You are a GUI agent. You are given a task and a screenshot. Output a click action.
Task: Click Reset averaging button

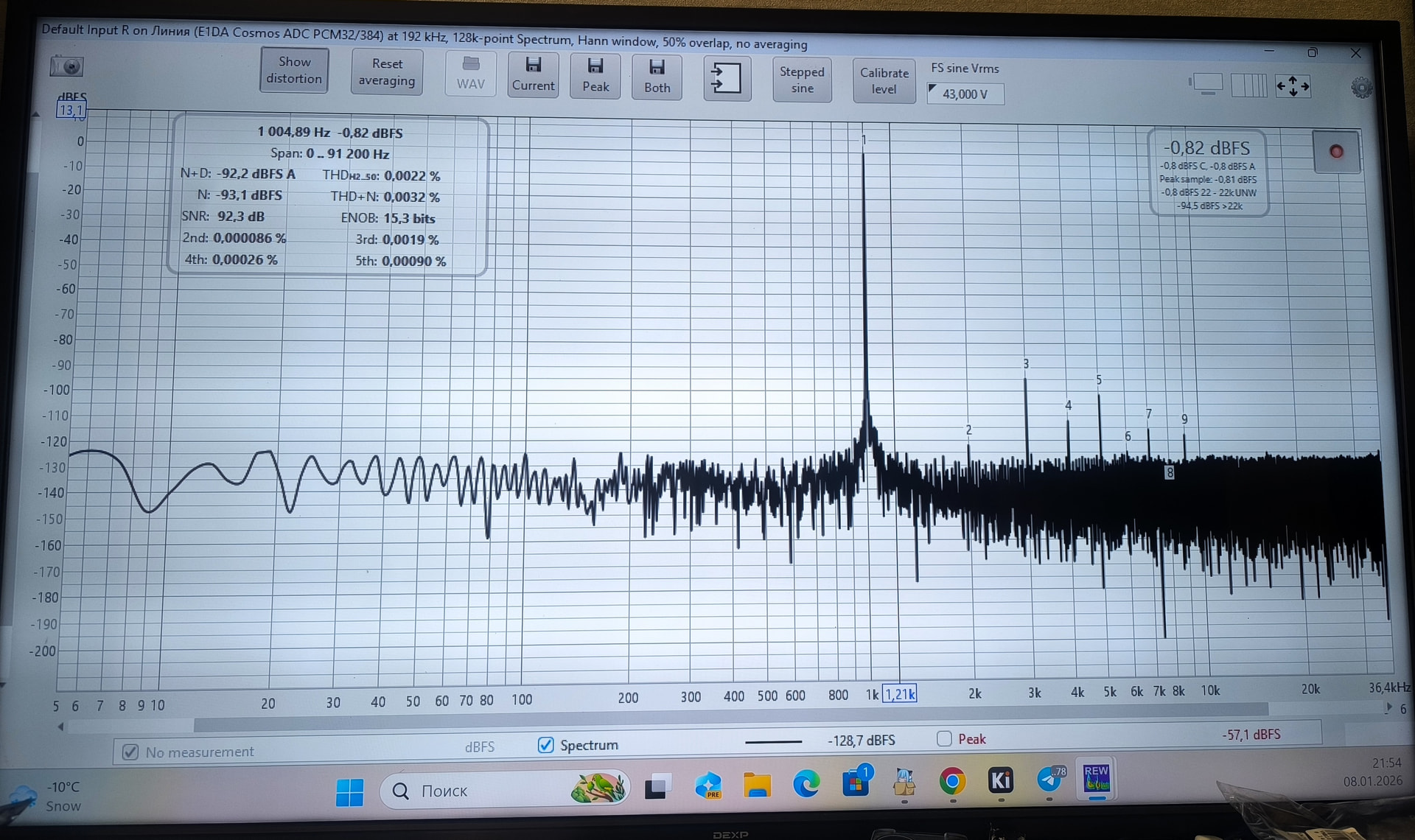[x=387, y=72]
